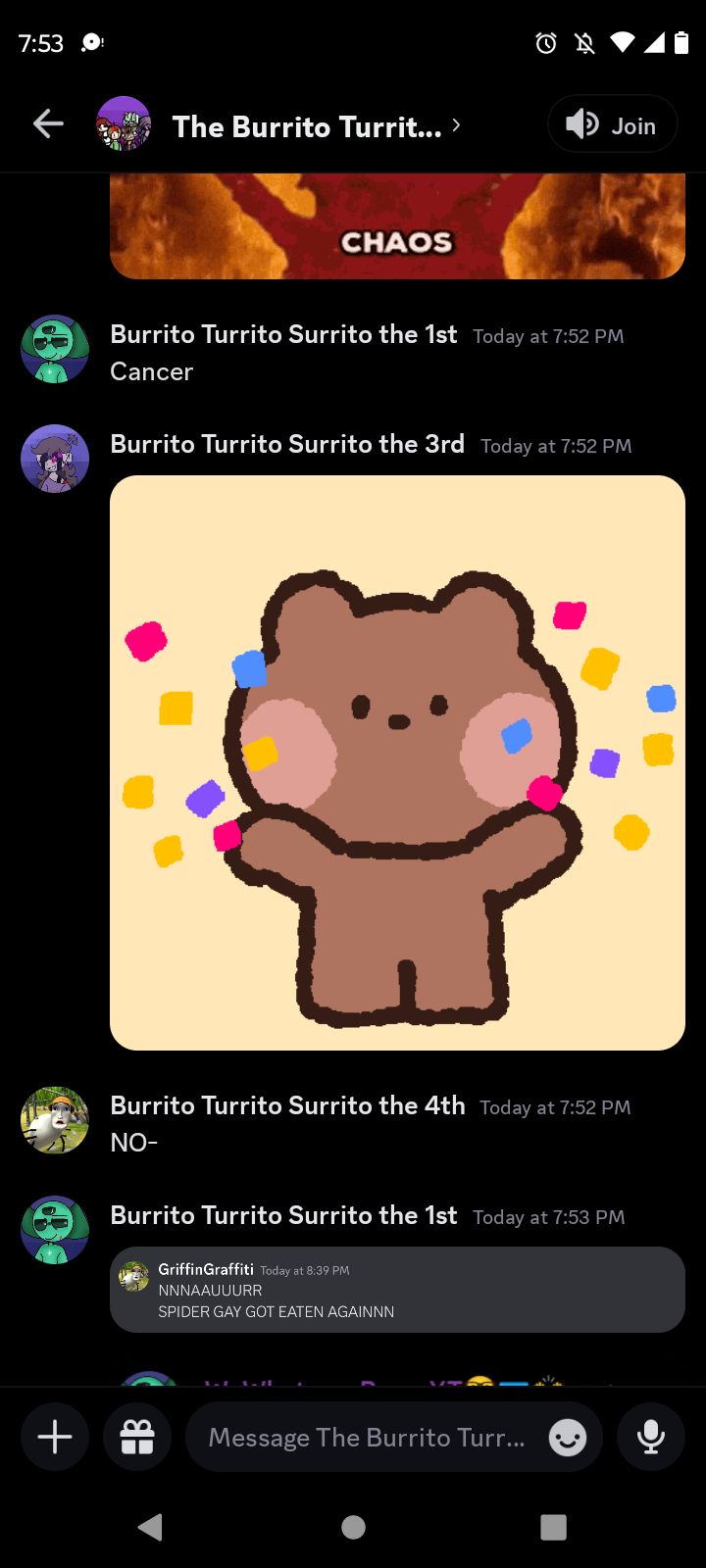Image resolution: width=706 pixels, height=1568 pixels.
Task: Tap the green avatar beside Cancer message
Action: pos(55,349)
